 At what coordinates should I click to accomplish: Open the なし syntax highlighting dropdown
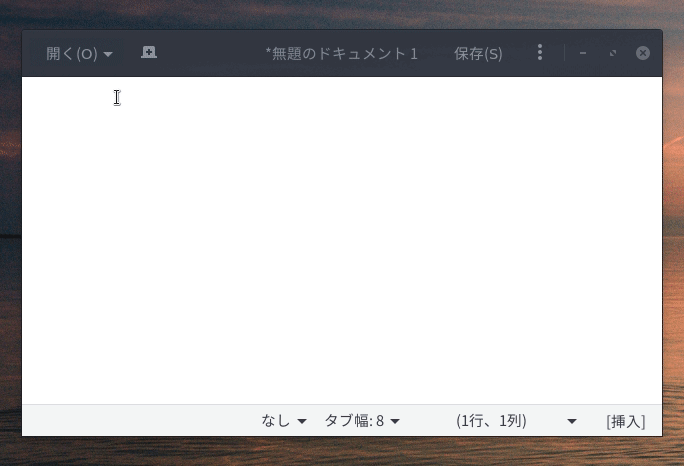point(284,421)
